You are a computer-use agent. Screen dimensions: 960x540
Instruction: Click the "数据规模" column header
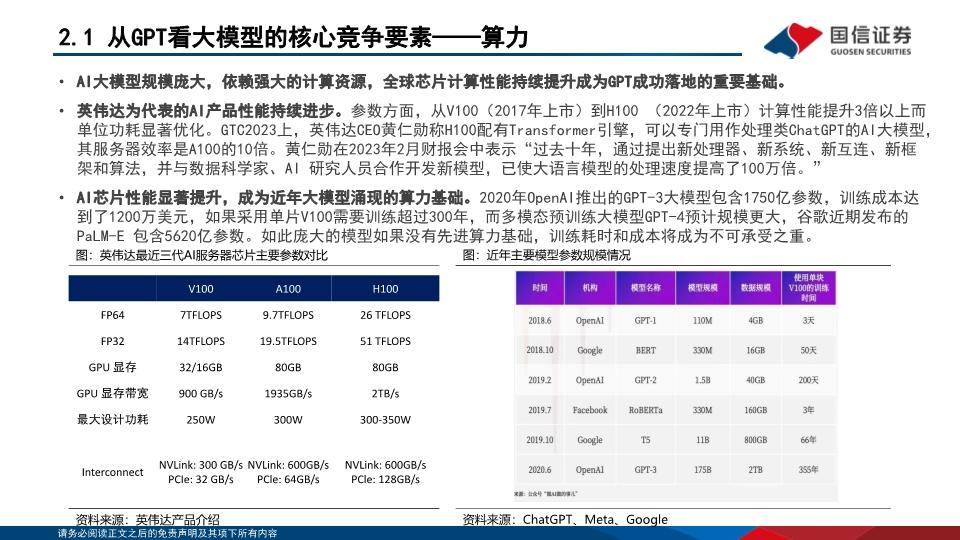756,288
